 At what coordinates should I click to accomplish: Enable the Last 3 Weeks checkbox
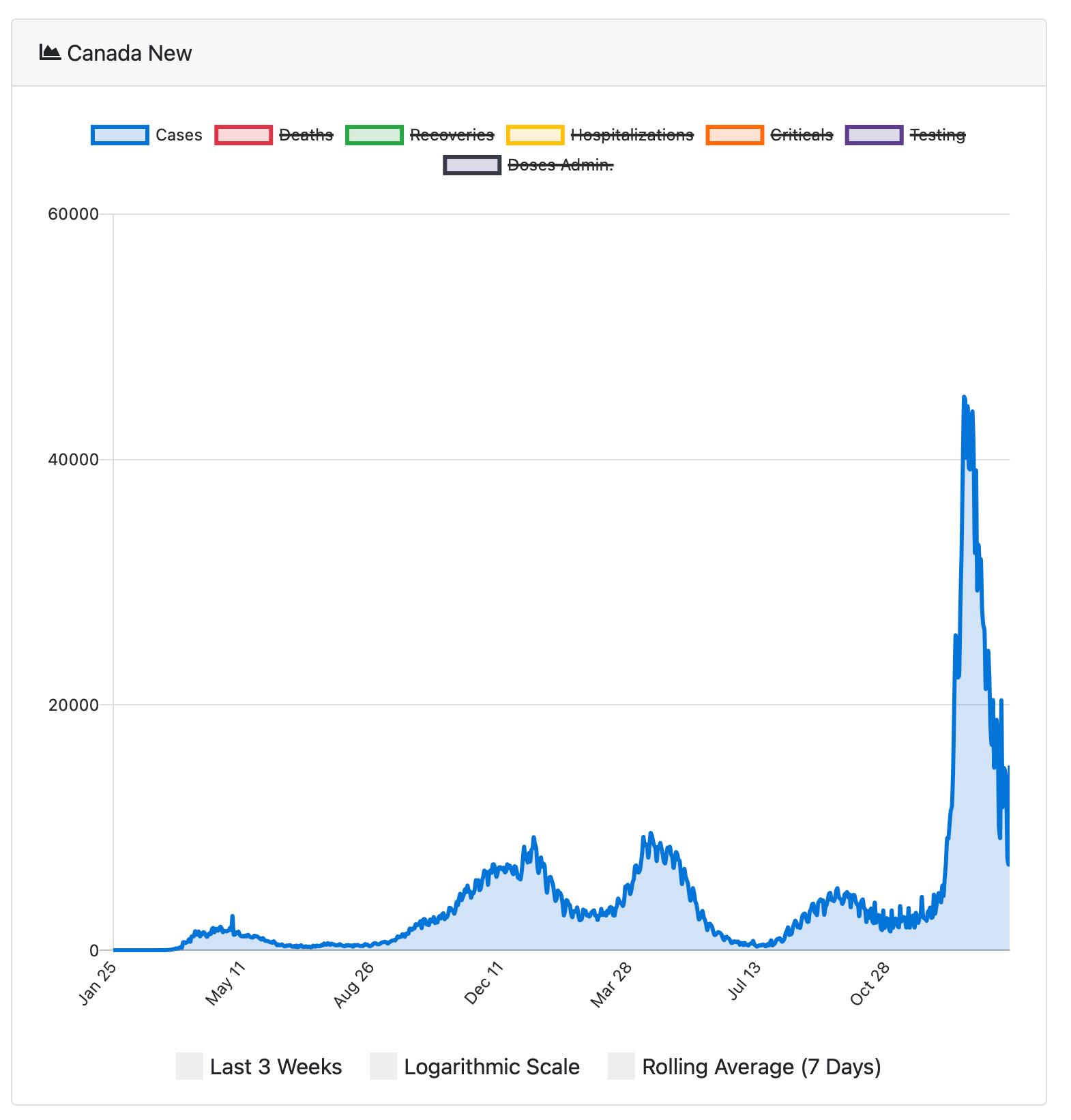click(x=190, y=1066)
